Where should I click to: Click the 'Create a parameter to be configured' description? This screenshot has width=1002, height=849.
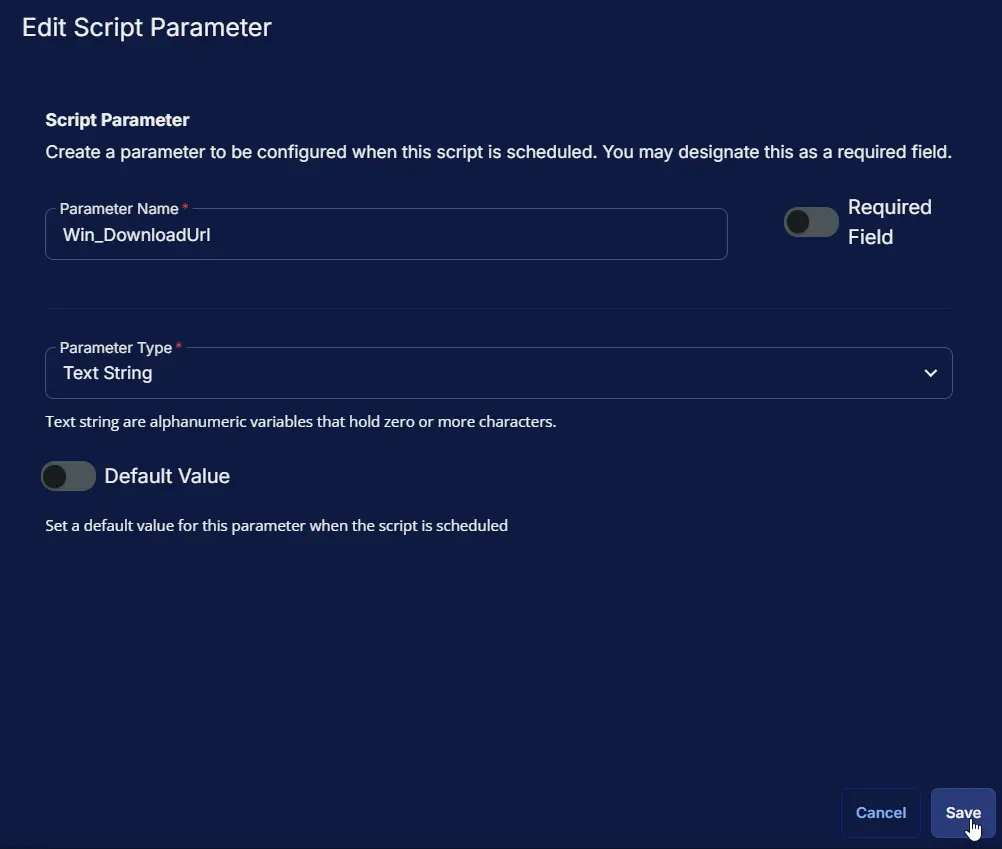498,152
